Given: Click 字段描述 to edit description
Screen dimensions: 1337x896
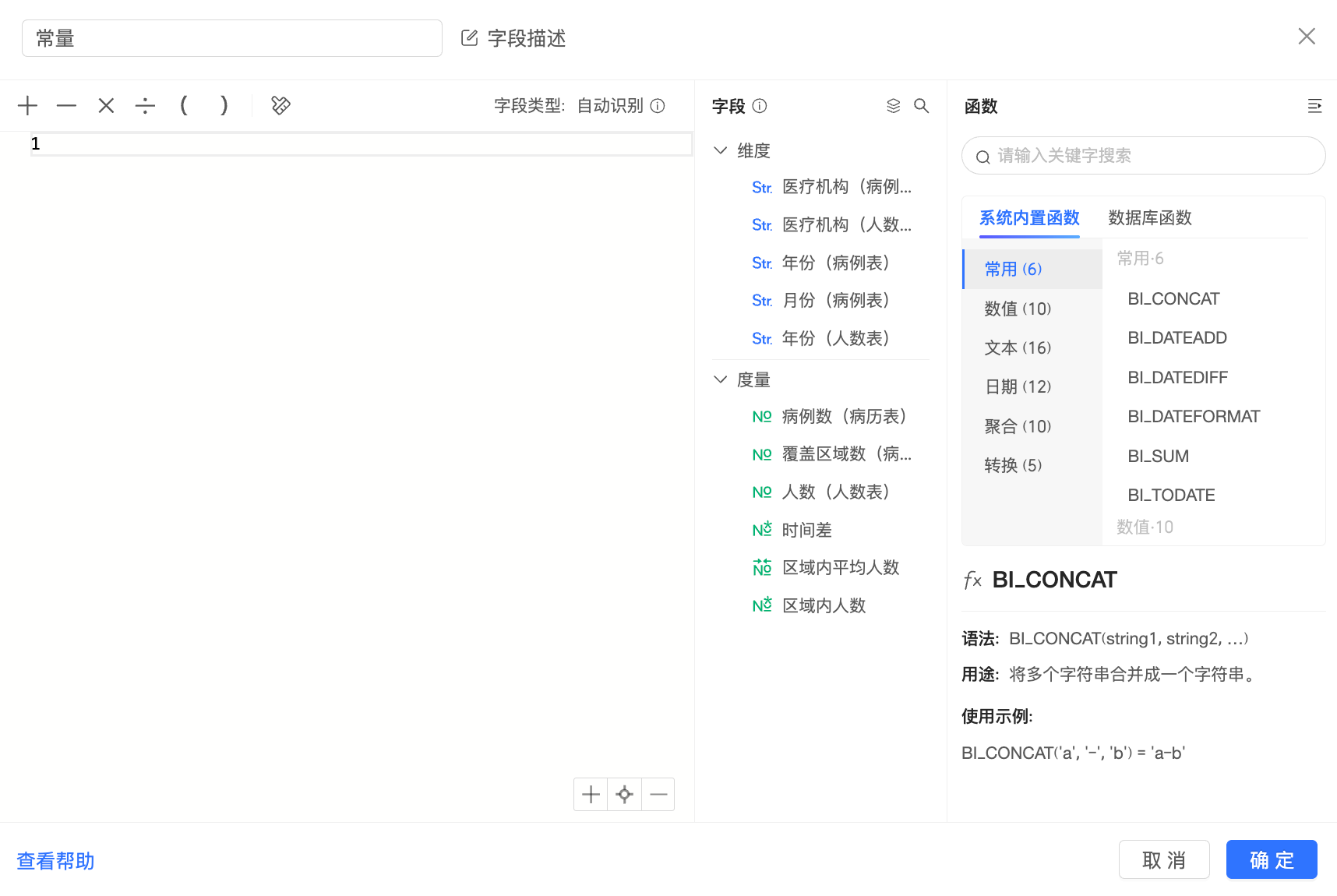Looking at the screenshot, I should coord(527,38).
